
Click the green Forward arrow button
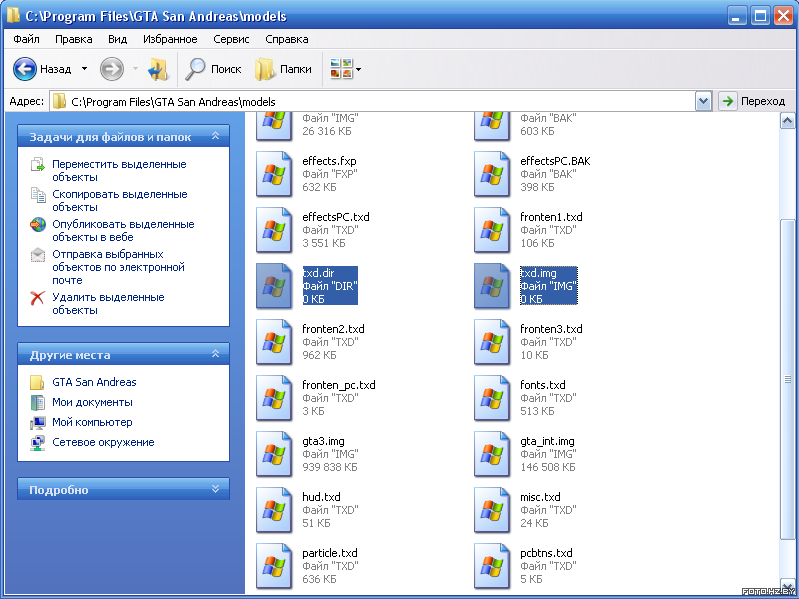(112, 69)
